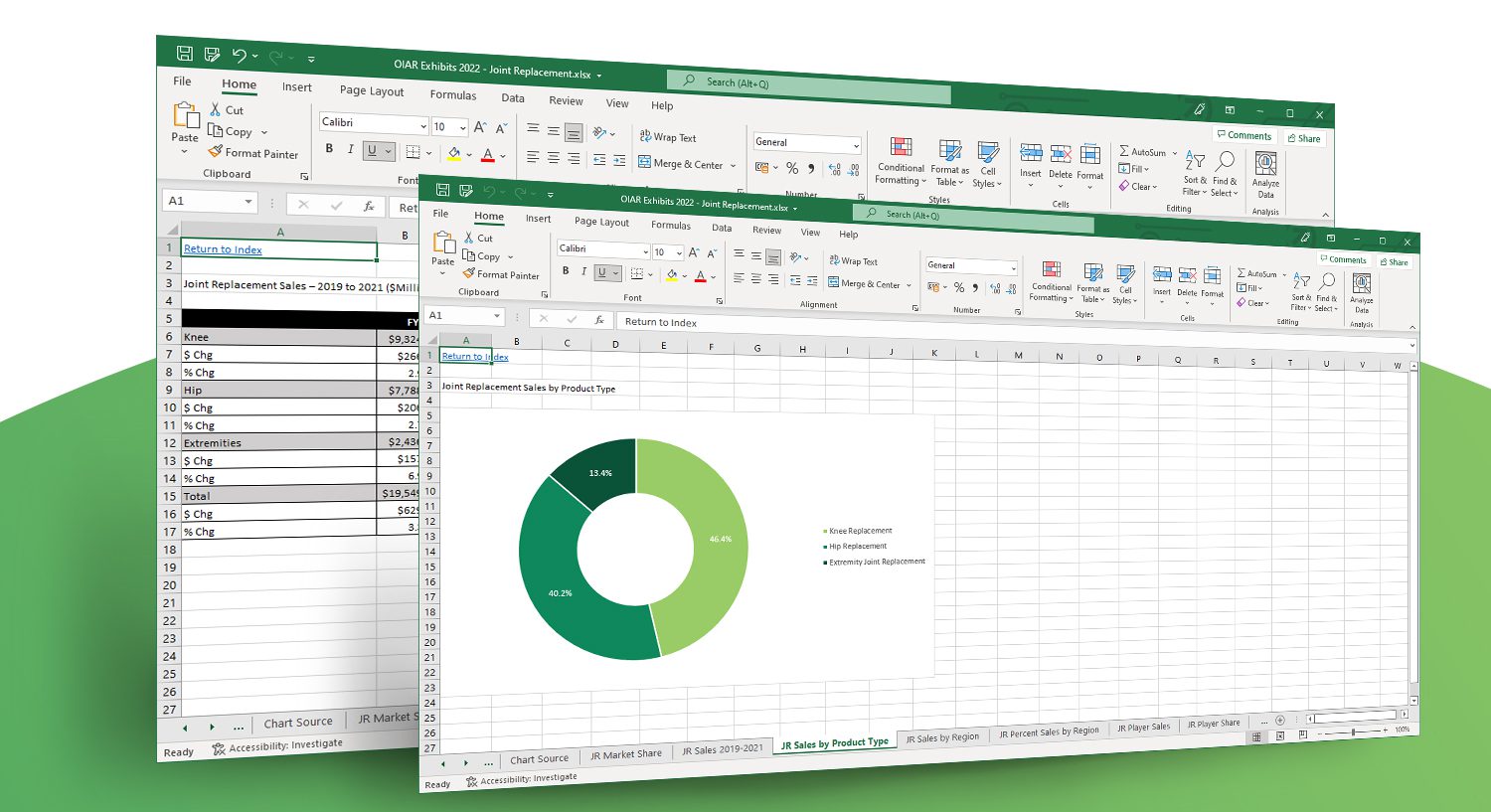Open JR Sales by Region sheet tab
This screenshot has width=1491, height=812.
coord(942,738)
